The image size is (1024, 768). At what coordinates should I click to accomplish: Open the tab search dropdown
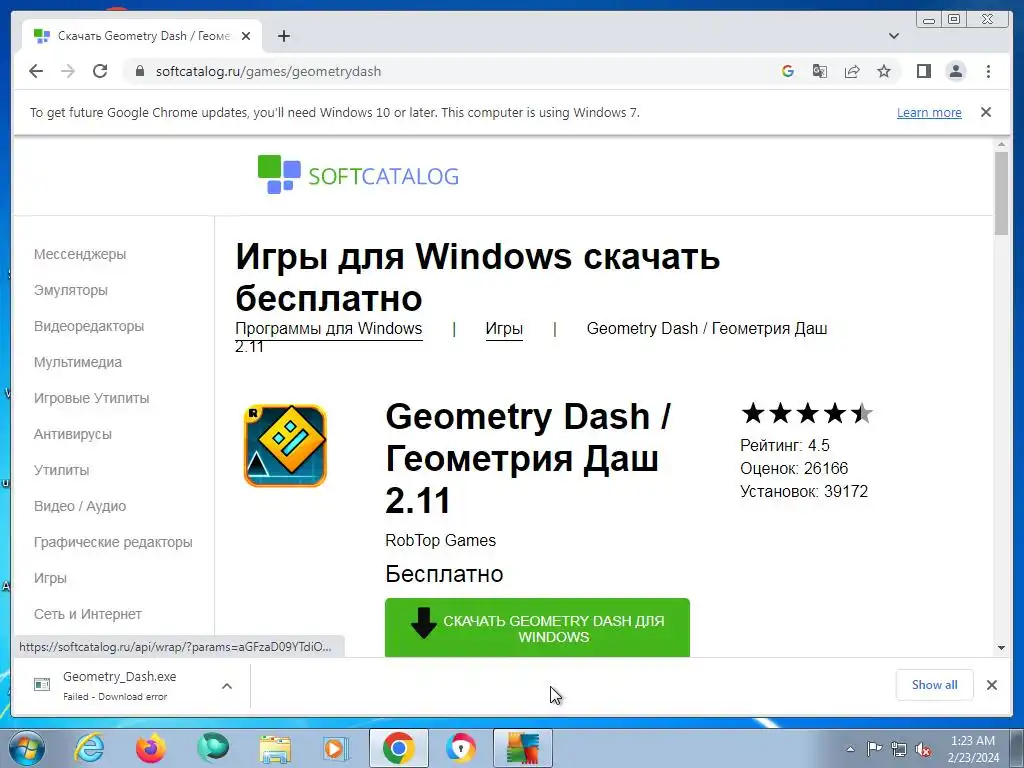(894, 36)
